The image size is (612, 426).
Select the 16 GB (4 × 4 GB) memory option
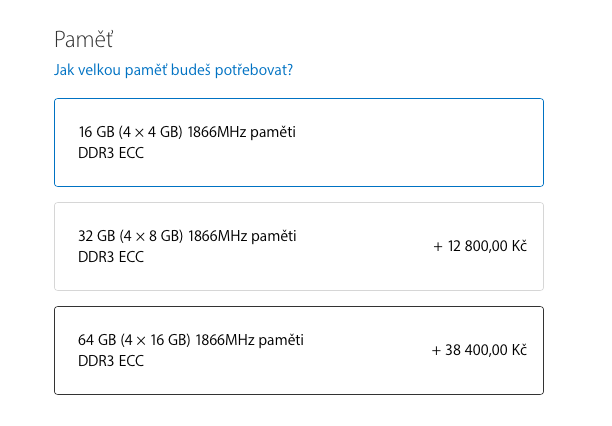298,142
